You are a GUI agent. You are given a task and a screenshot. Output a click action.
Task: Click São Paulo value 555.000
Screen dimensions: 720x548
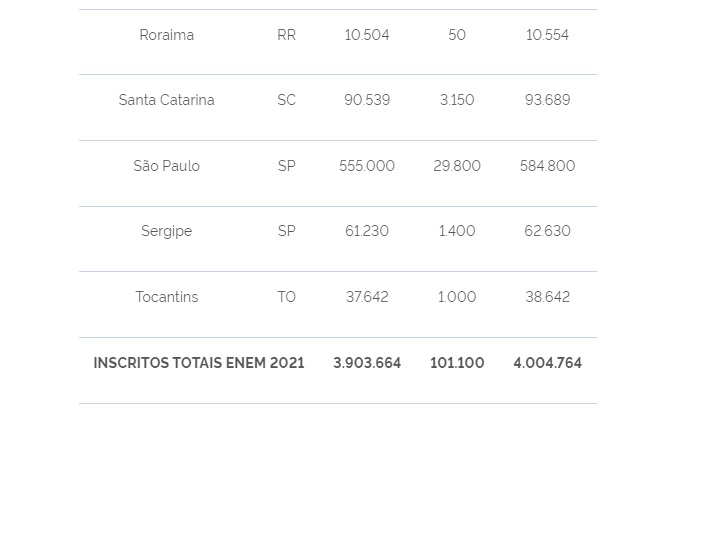367,166
